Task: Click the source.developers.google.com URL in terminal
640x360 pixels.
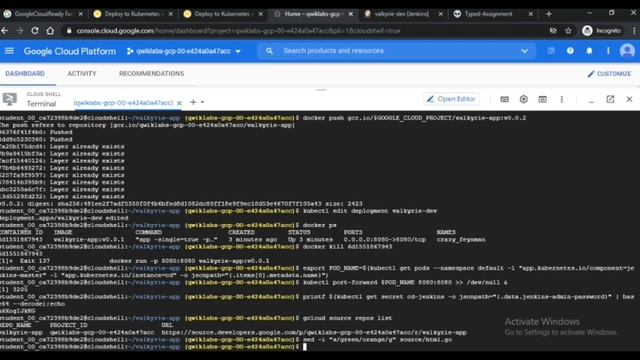Action: coord(314,332)
